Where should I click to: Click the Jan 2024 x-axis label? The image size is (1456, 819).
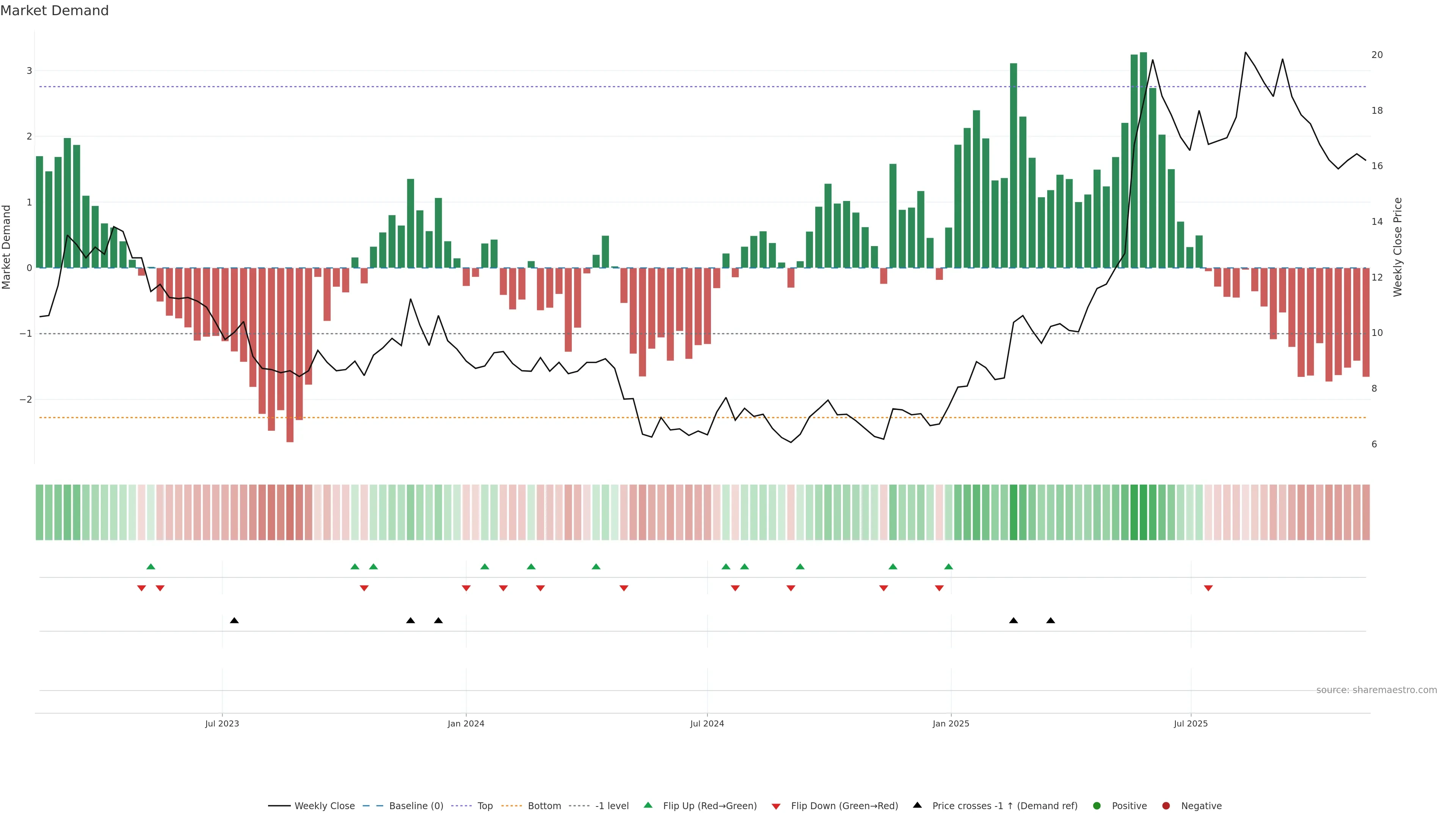pyautogui.click(x=466, y=723)
